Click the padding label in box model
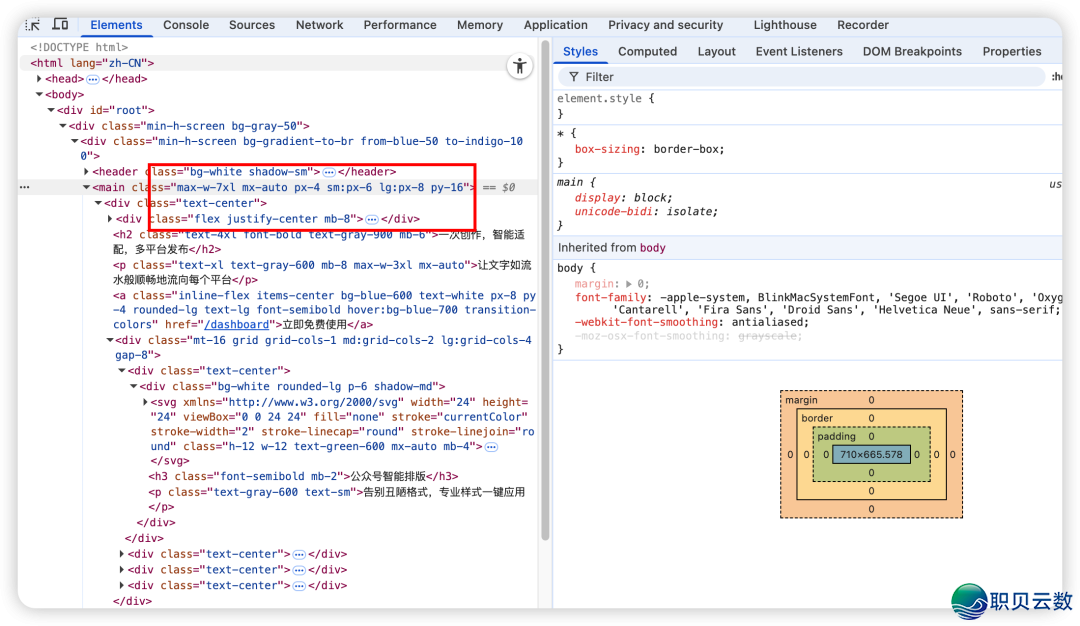The width and height of the screenshot is (1080, 626). (x=836, y=437)
